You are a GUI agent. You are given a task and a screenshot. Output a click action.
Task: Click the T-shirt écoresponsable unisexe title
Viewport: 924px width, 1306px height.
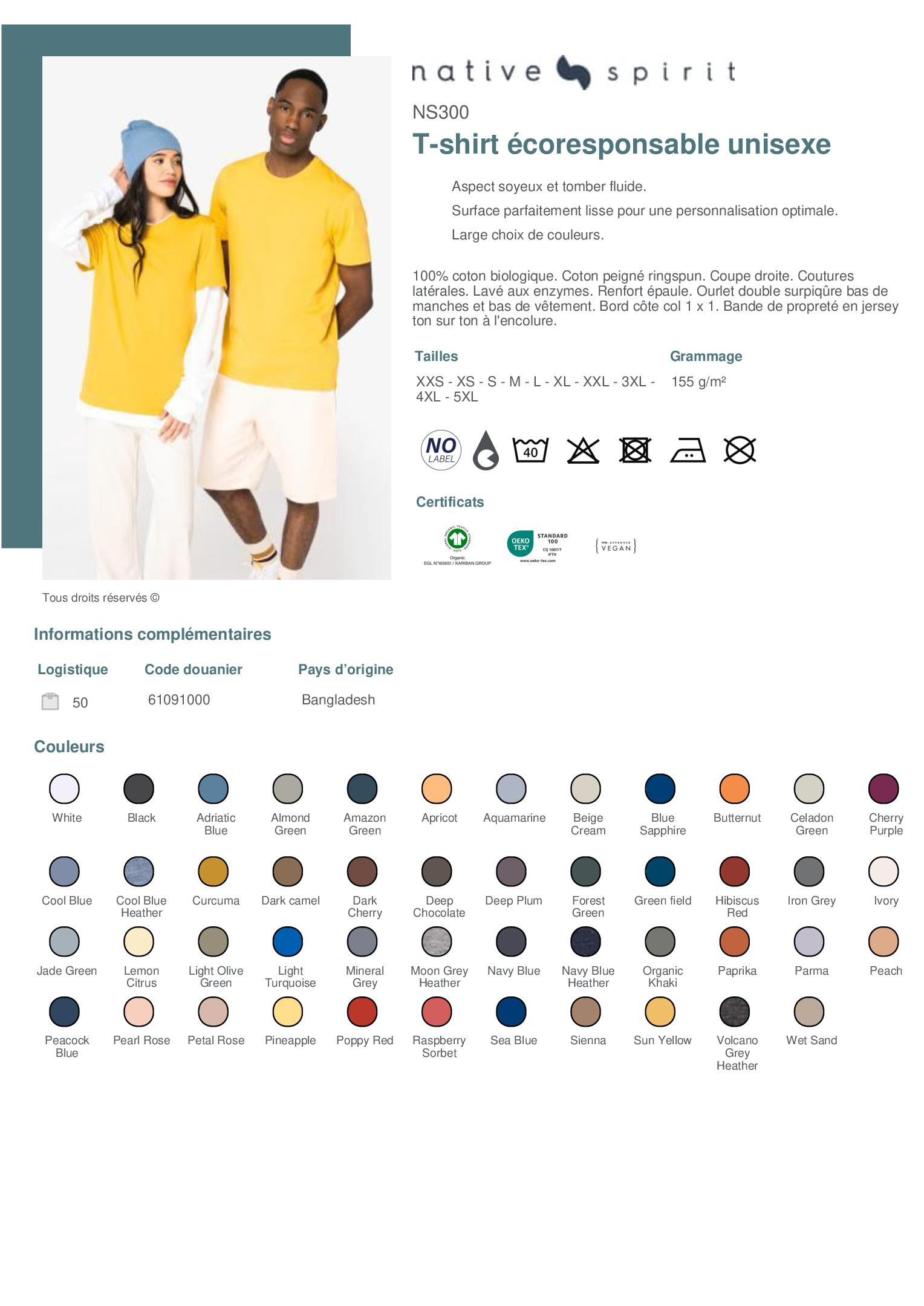point(622,144)
